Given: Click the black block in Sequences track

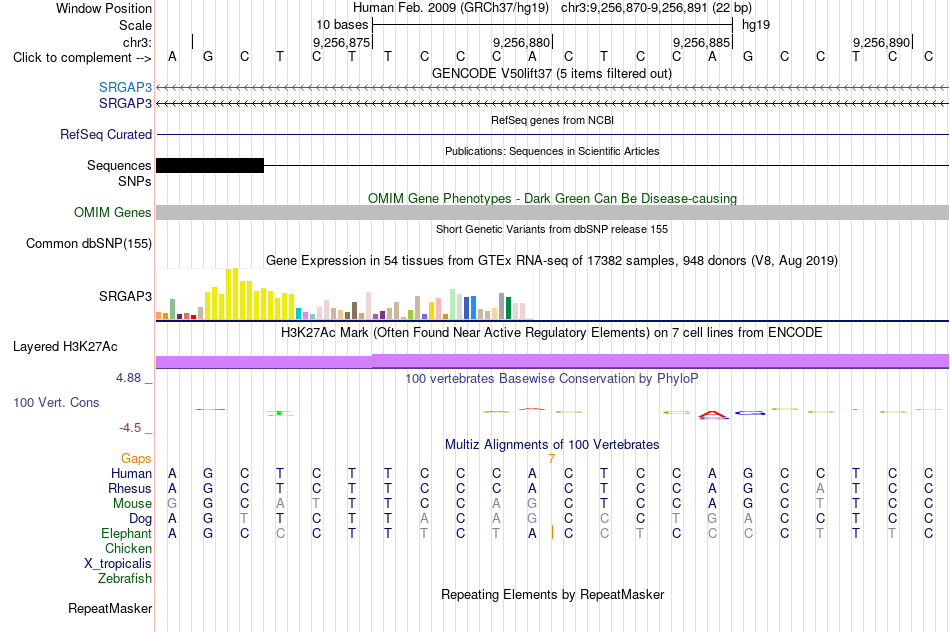Looking at the screenshot, I should (x=210, y=165).
